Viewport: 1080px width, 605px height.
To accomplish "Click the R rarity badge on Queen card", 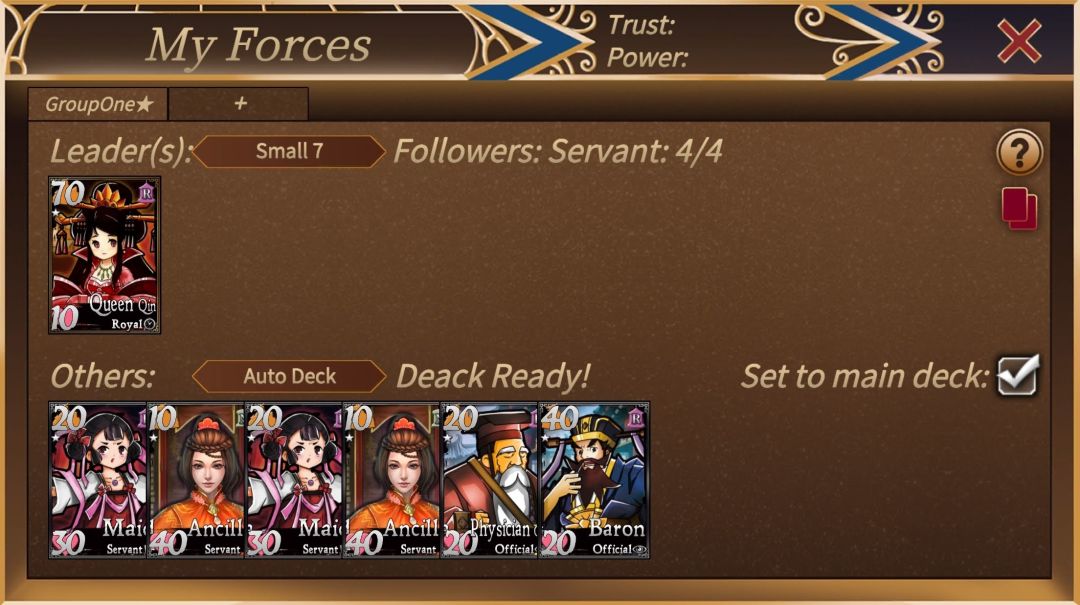I will click(x=147, y=192).
